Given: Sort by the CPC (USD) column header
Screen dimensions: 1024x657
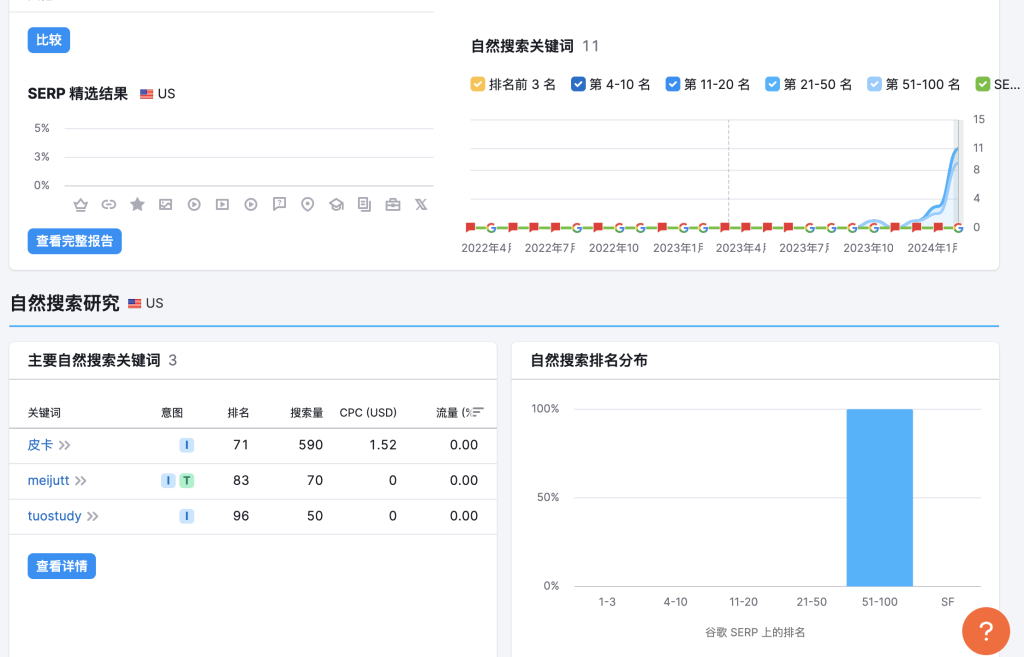Looking at the screenshot, I should [x=368, y=413].
